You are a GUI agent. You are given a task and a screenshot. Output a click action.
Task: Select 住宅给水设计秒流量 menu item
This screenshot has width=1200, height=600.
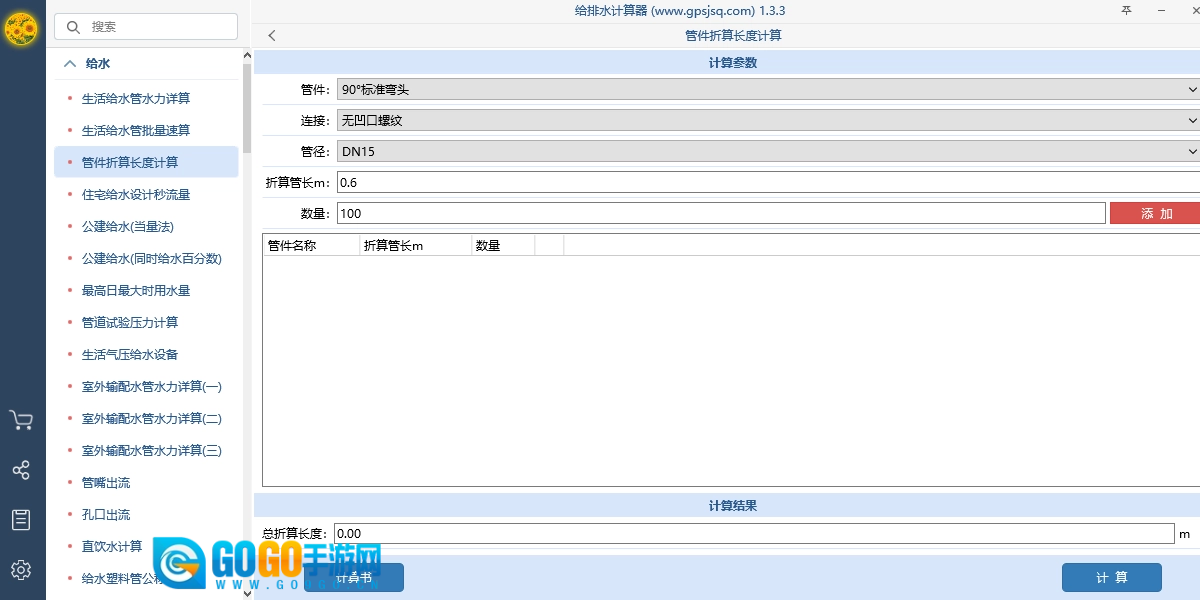[x=136, y=195]
